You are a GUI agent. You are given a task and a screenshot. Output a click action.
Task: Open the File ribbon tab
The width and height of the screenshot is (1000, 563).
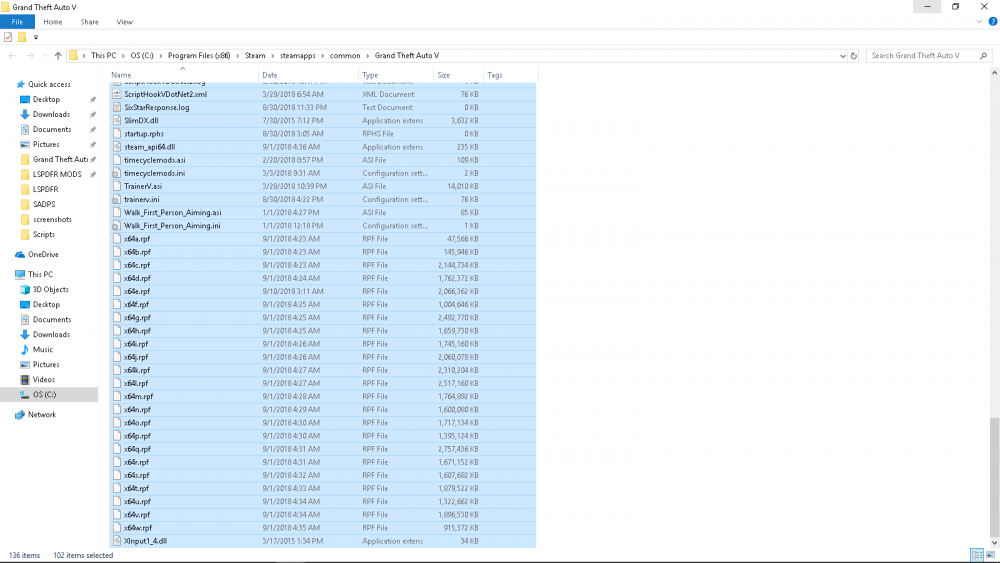tap(17, 22)
